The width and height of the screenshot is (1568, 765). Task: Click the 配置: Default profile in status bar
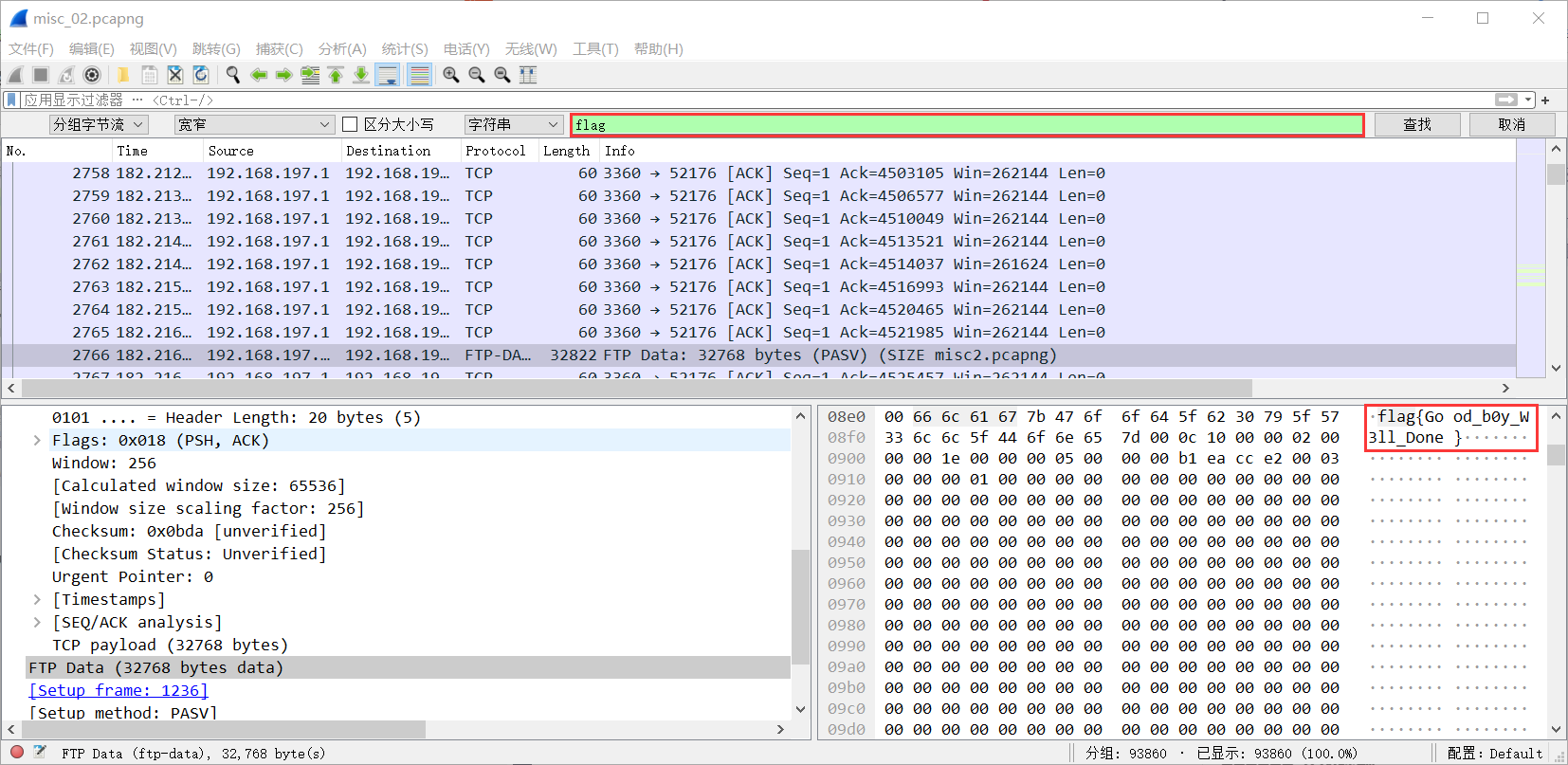(x=1495, y=753)
